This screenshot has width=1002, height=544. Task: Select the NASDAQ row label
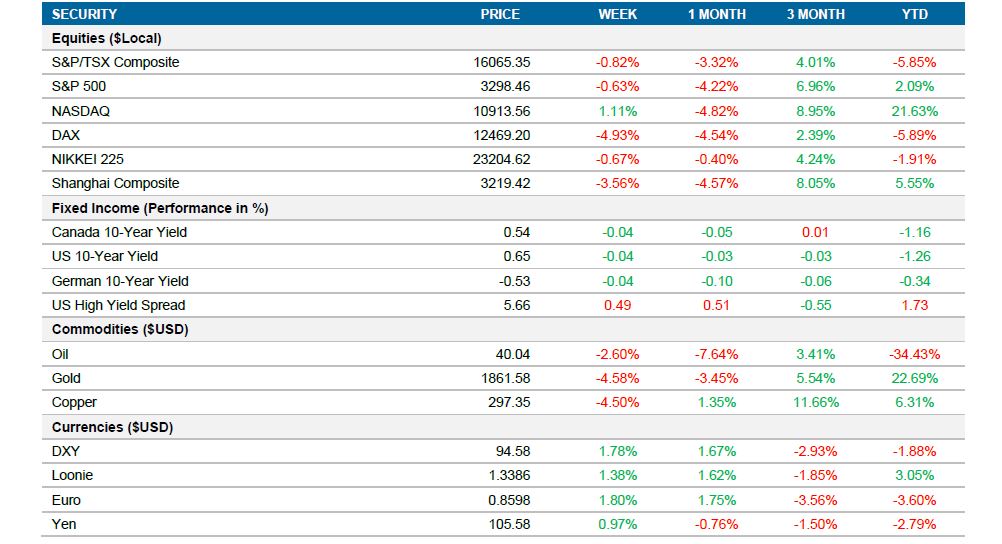coord(81,111)
